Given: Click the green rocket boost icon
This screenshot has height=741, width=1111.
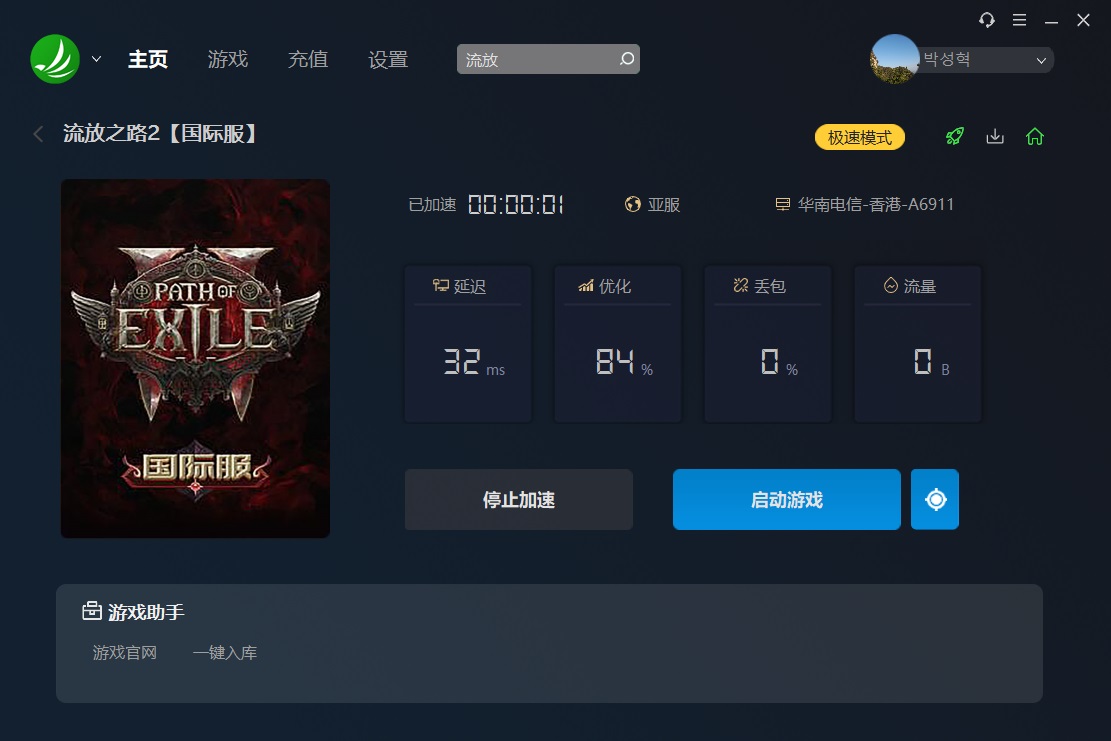Looking at the screenshot, I should (954, 136).
